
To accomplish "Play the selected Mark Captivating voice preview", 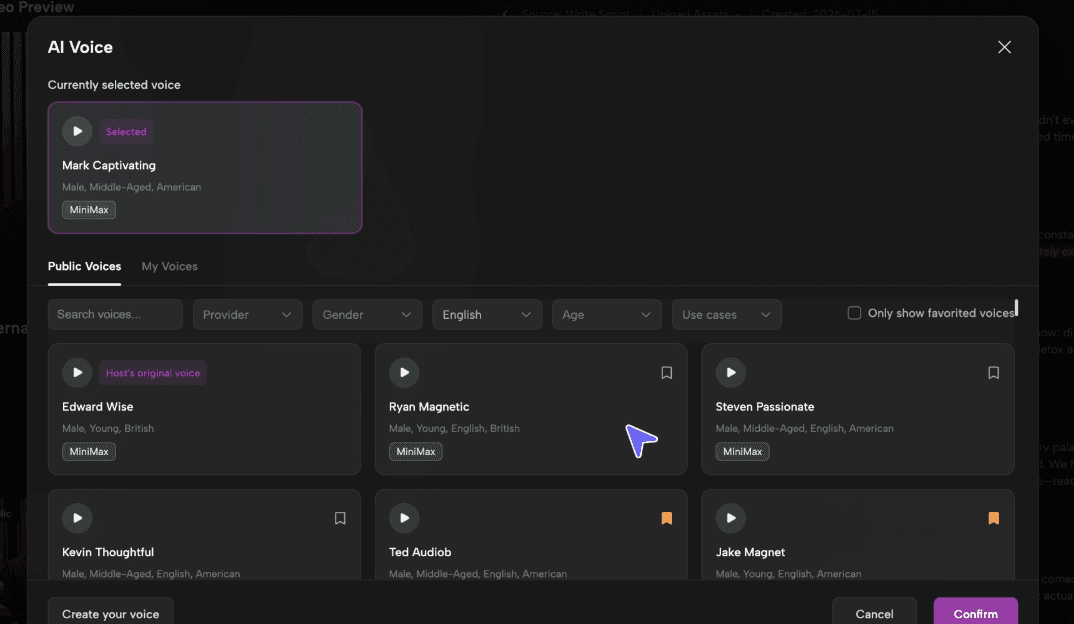I will click(x=77, y=132).
